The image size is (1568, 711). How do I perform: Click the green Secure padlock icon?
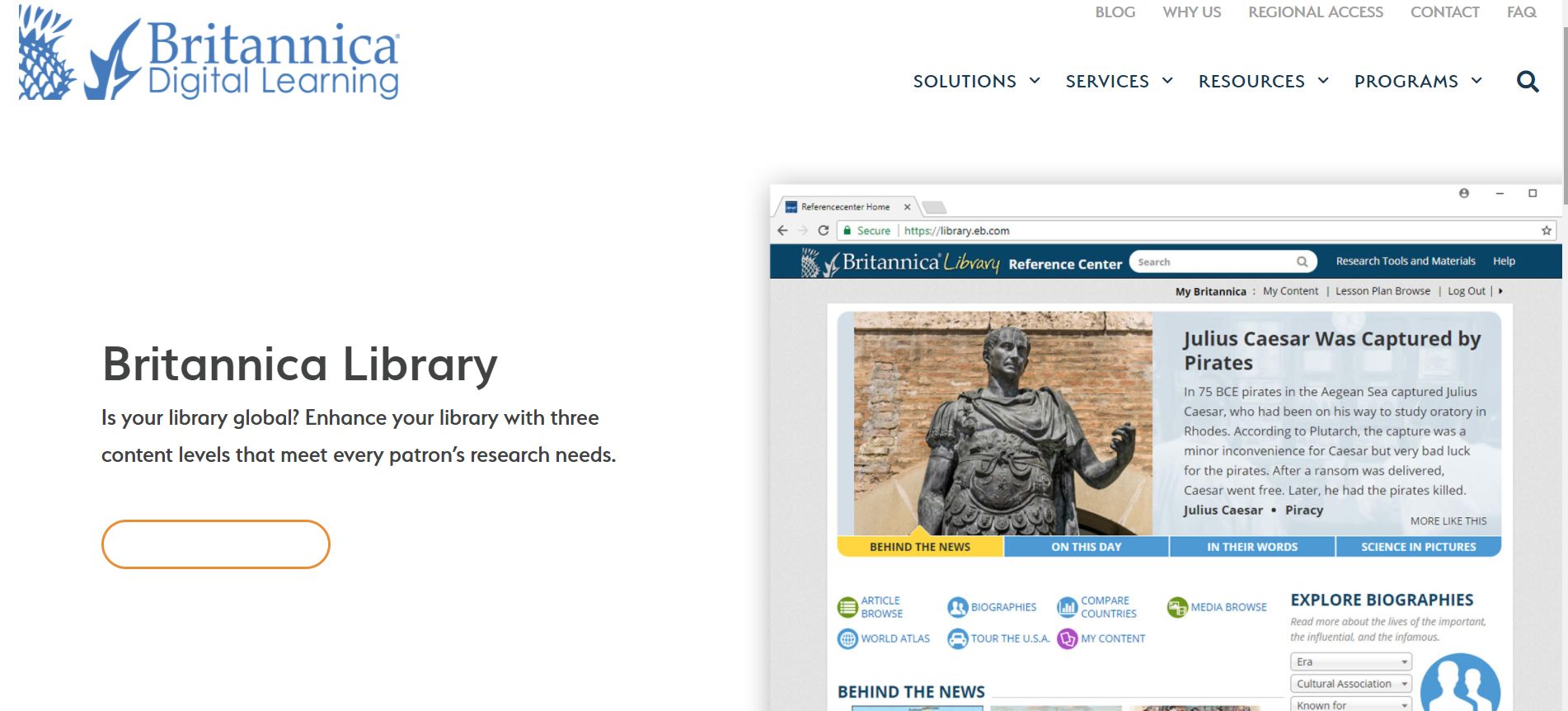point(847,231)
